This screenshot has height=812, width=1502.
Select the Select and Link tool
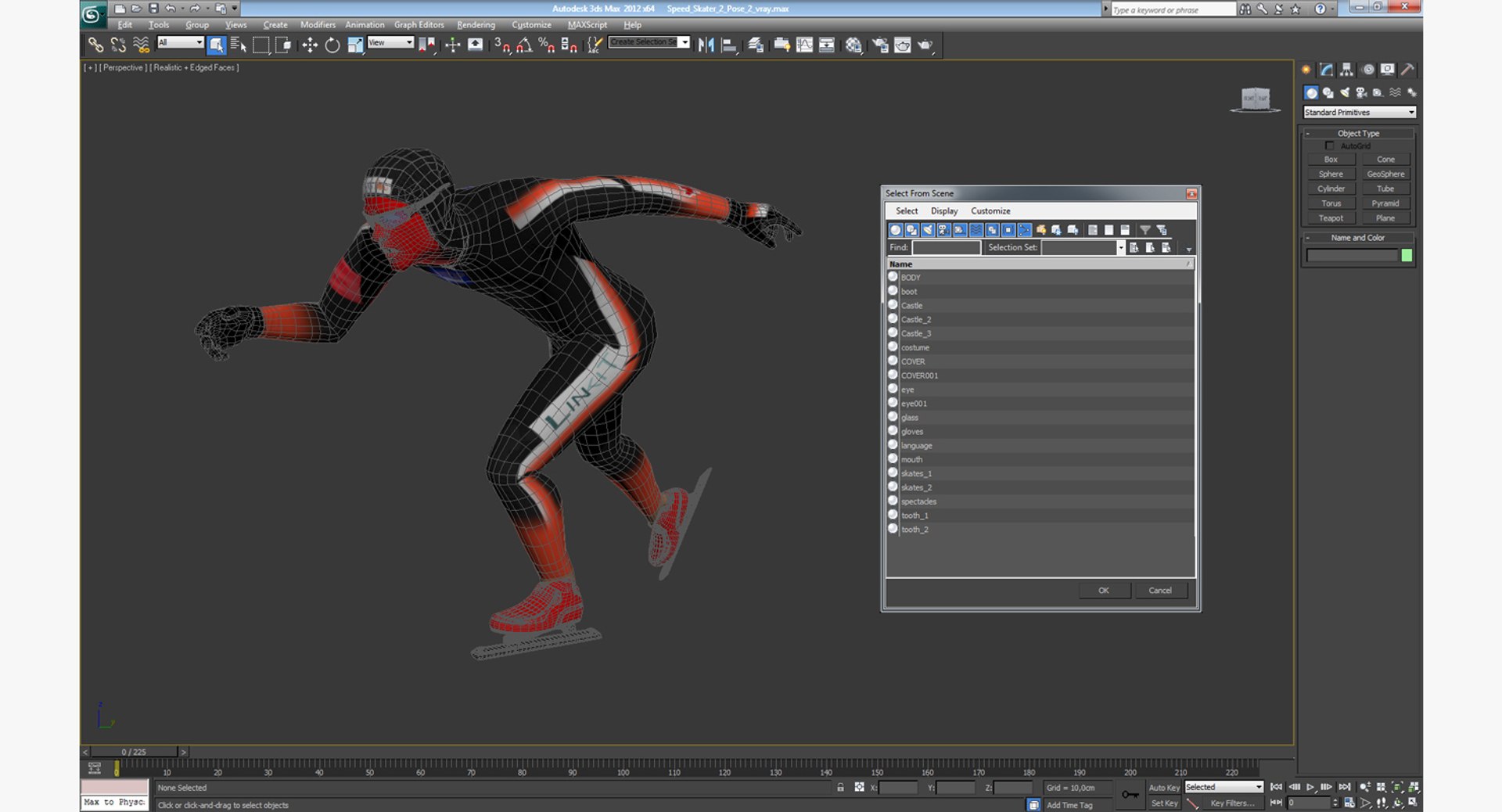click(95, 45)
